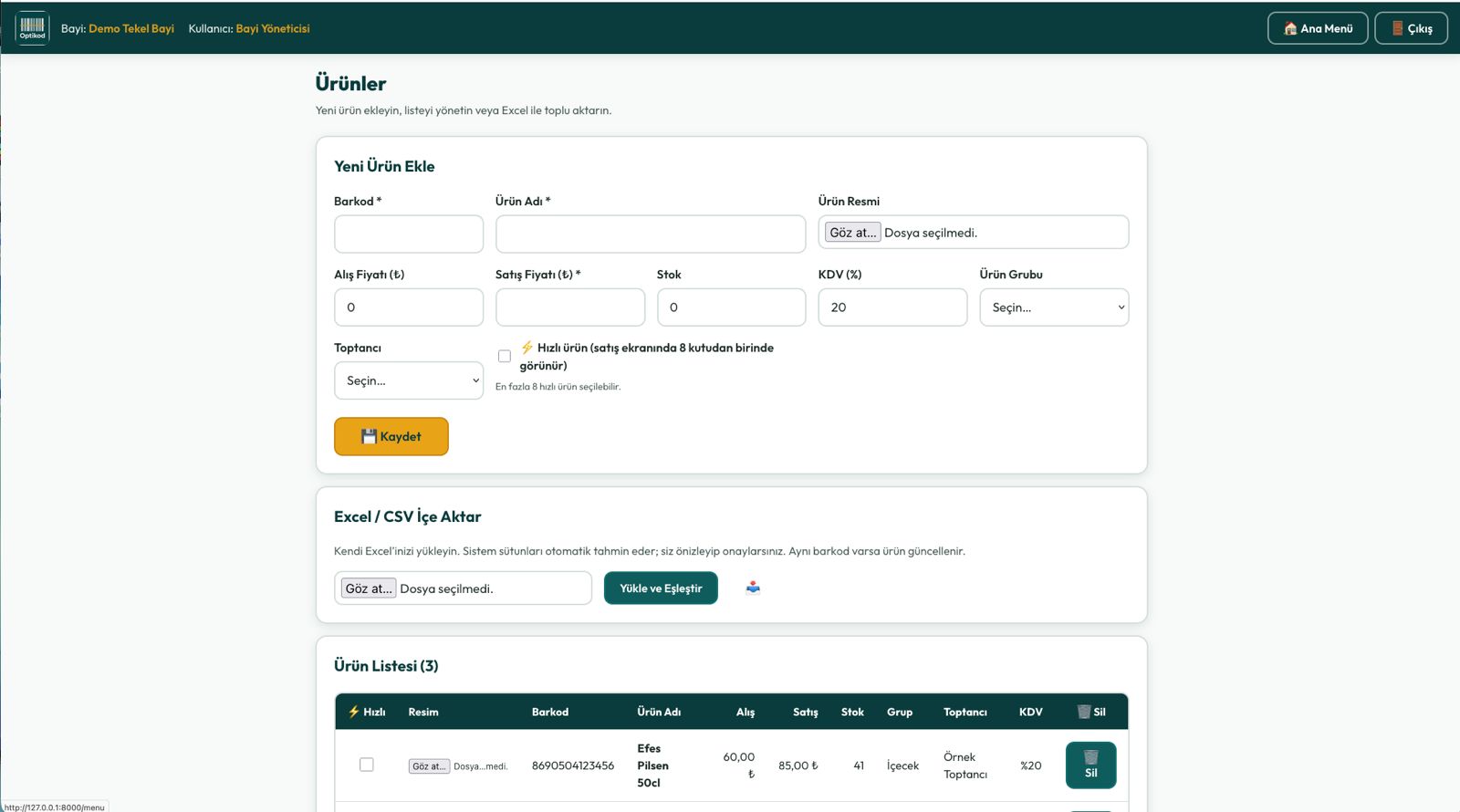Click the Stok input field
Viewport: 1460px width, 812px height.
tap(732, 307)
